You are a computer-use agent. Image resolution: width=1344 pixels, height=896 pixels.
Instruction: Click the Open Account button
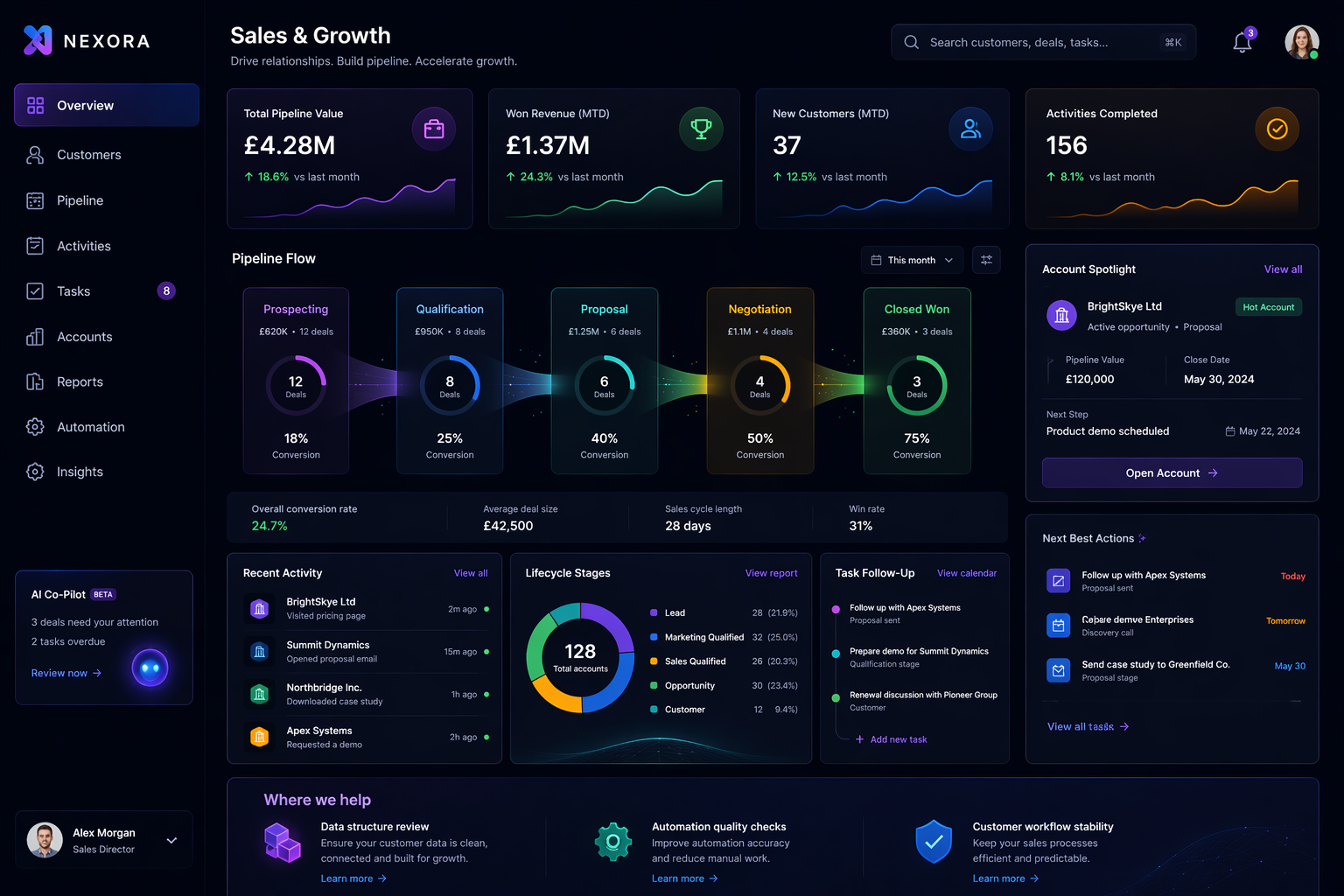(1172, 472)
